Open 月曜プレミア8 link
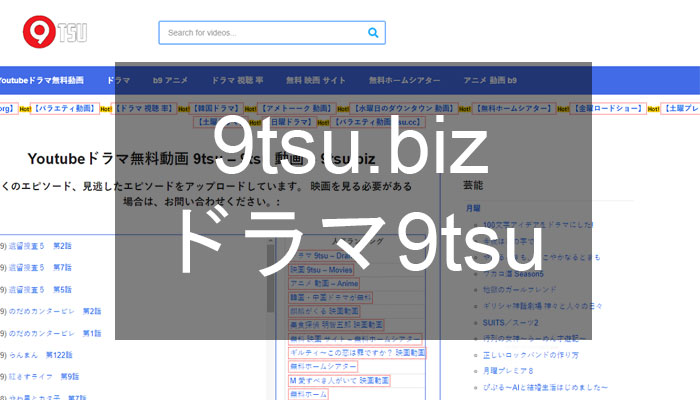The height and width of the screenshot is (400, 700). 508,371
